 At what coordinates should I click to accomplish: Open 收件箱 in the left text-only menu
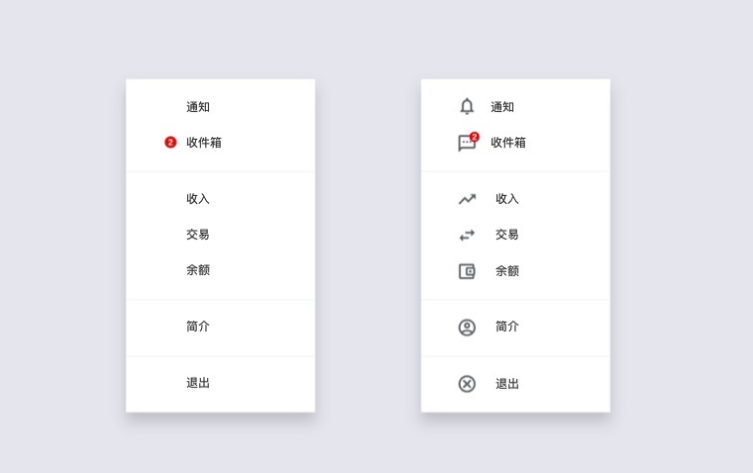(x=204, y=142)
